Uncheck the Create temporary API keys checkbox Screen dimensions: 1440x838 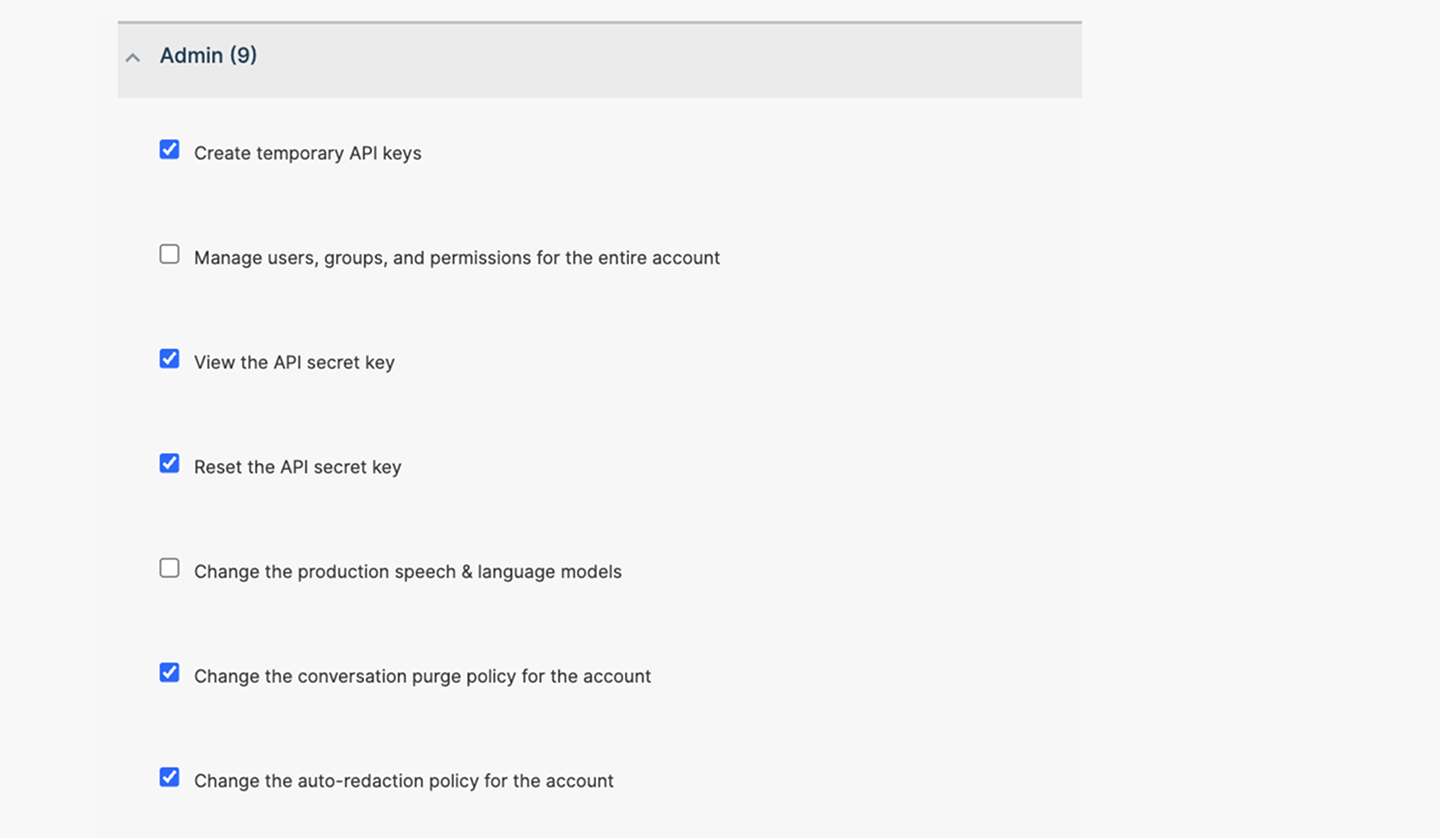170,150
